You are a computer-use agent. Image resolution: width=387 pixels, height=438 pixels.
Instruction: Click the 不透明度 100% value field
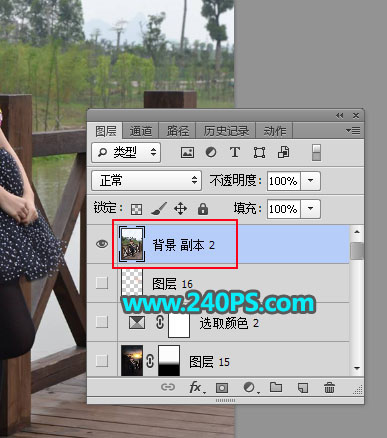pos(284,181)
